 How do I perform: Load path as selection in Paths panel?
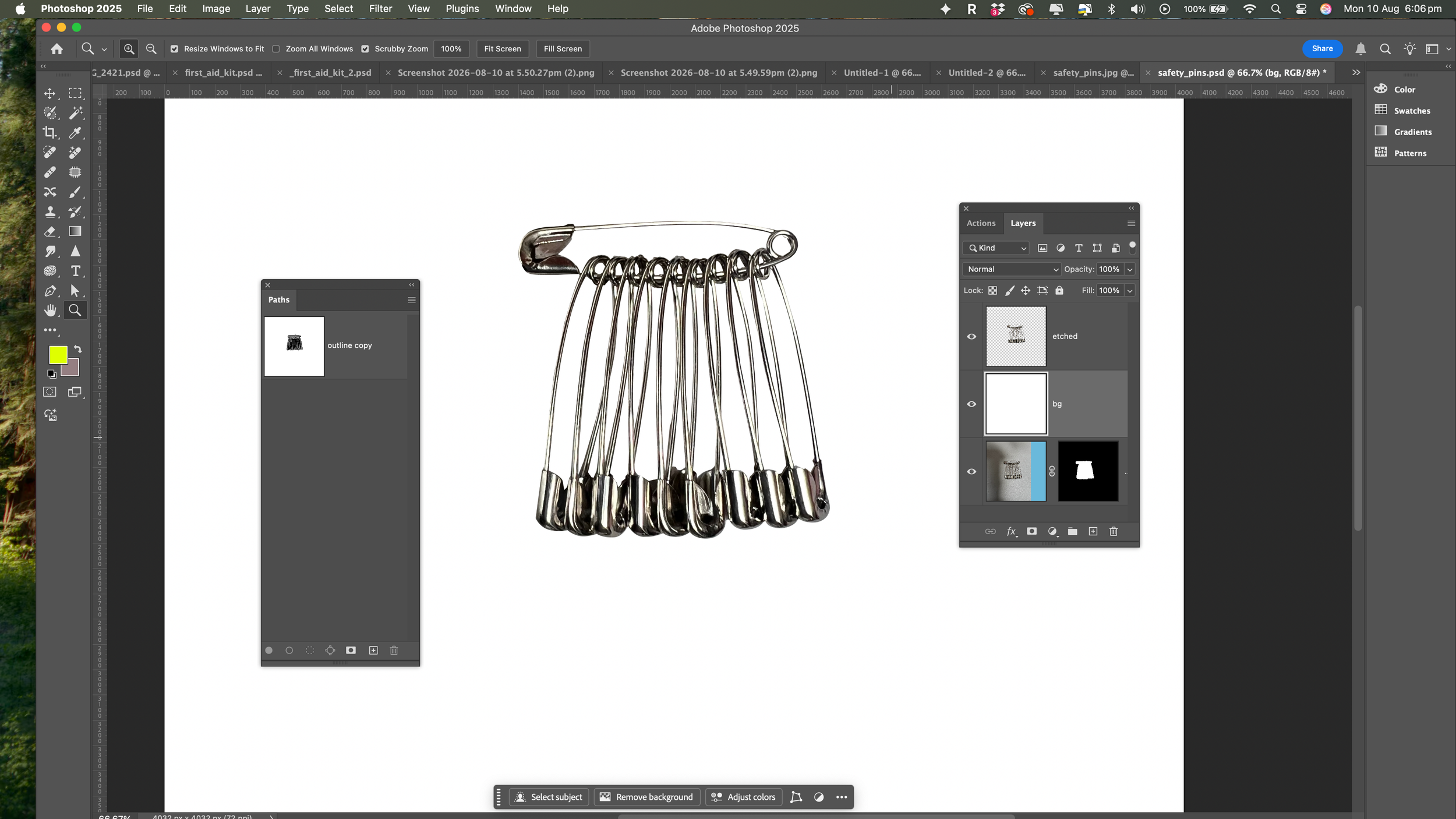point(310,651)
